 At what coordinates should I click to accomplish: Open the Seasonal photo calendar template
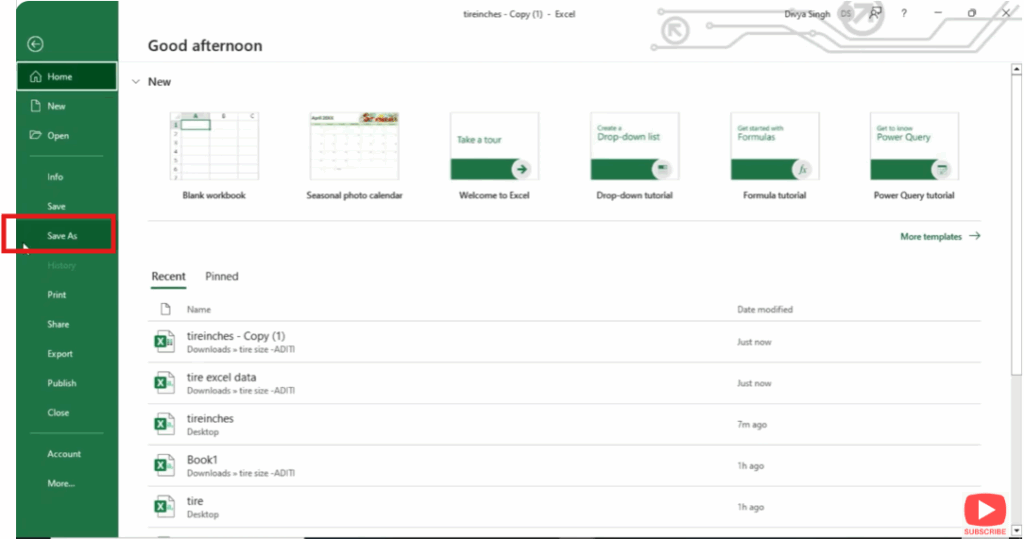click(354, 146)
